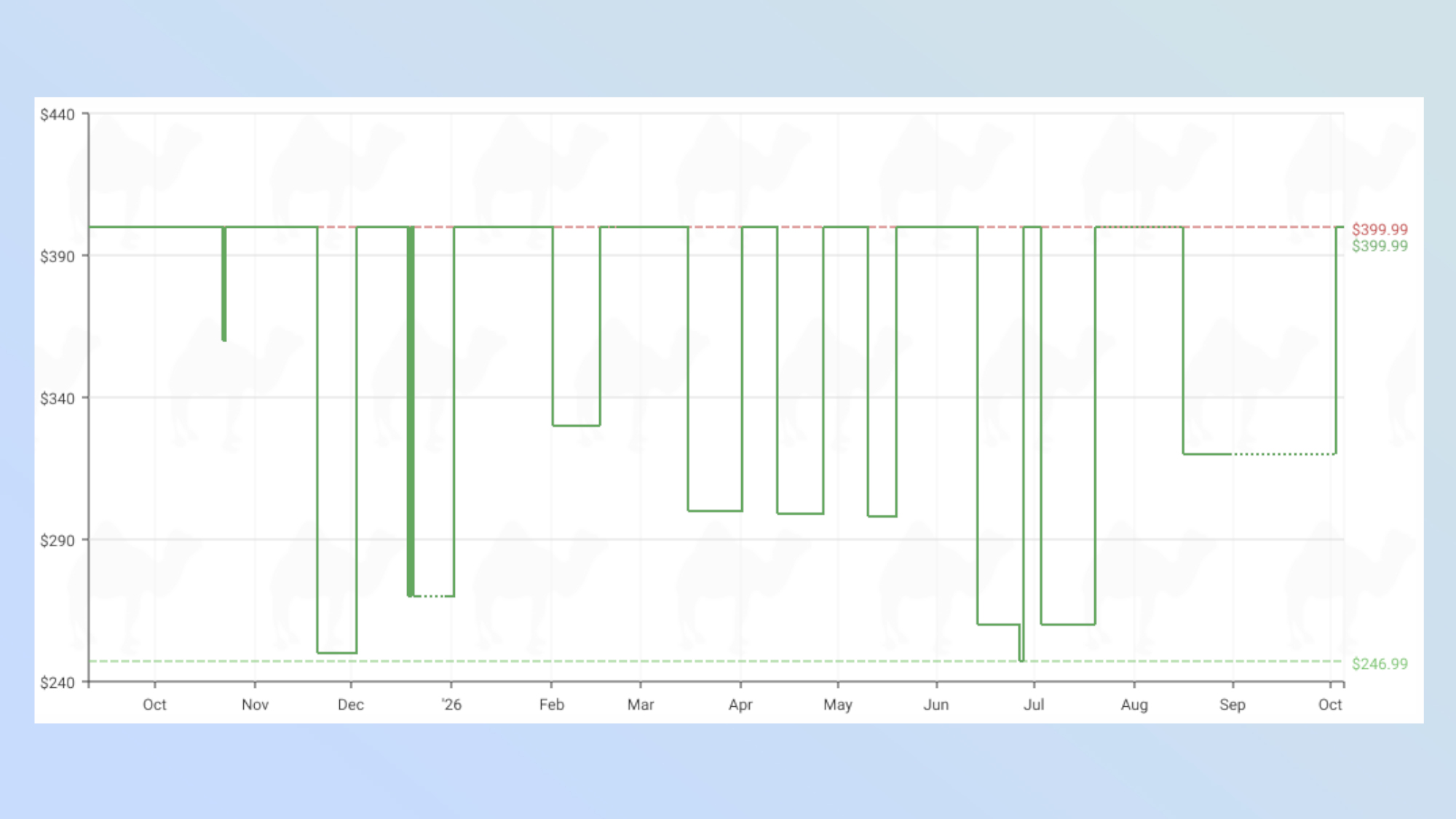Click the Feb month label on axis
This screenshot has height=819, width=1456.
click(552, 705)
